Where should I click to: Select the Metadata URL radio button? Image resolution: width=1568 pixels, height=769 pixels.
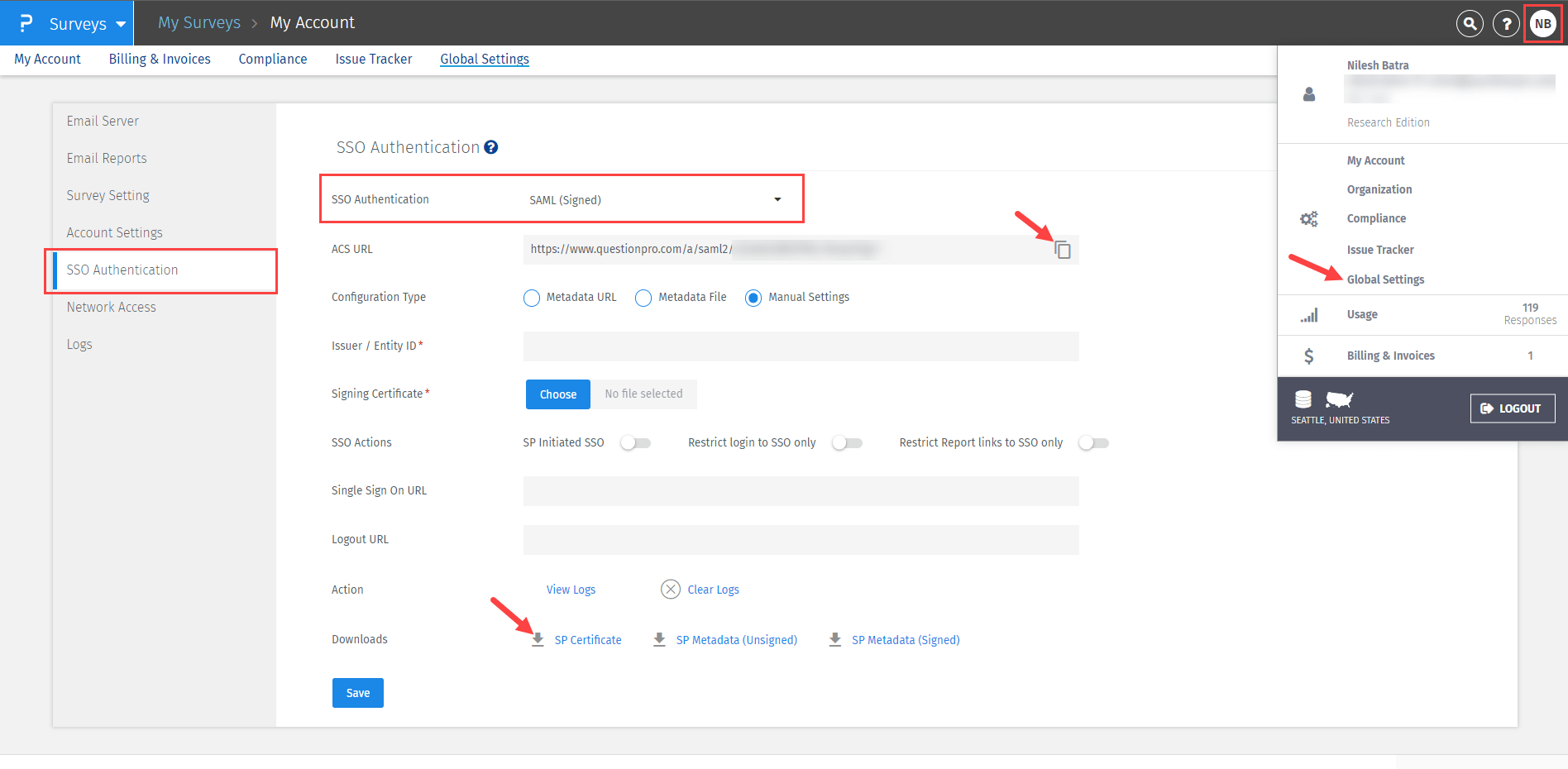pos(532,298)
